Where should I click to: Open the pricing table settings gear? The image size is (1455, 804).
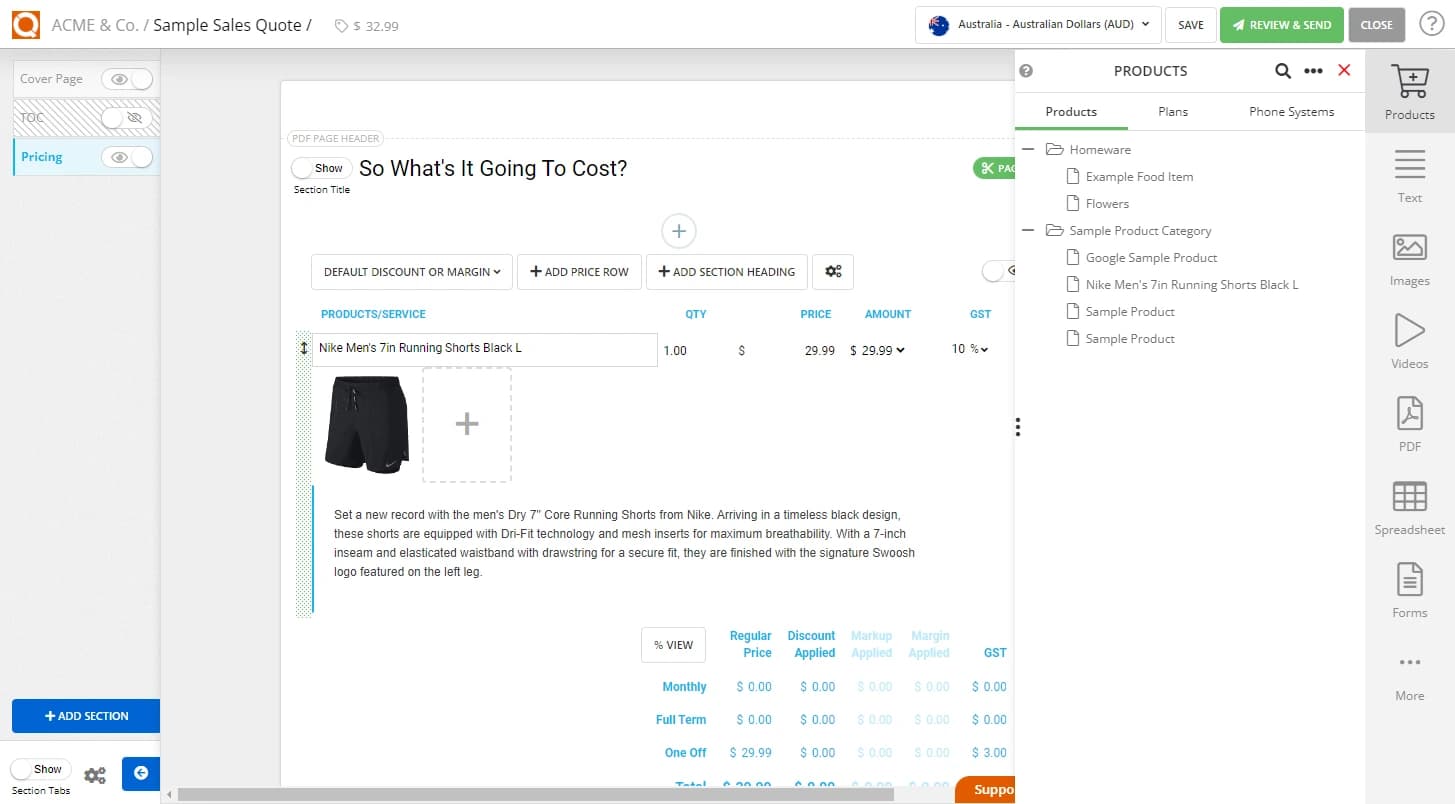tap(833, 271)
